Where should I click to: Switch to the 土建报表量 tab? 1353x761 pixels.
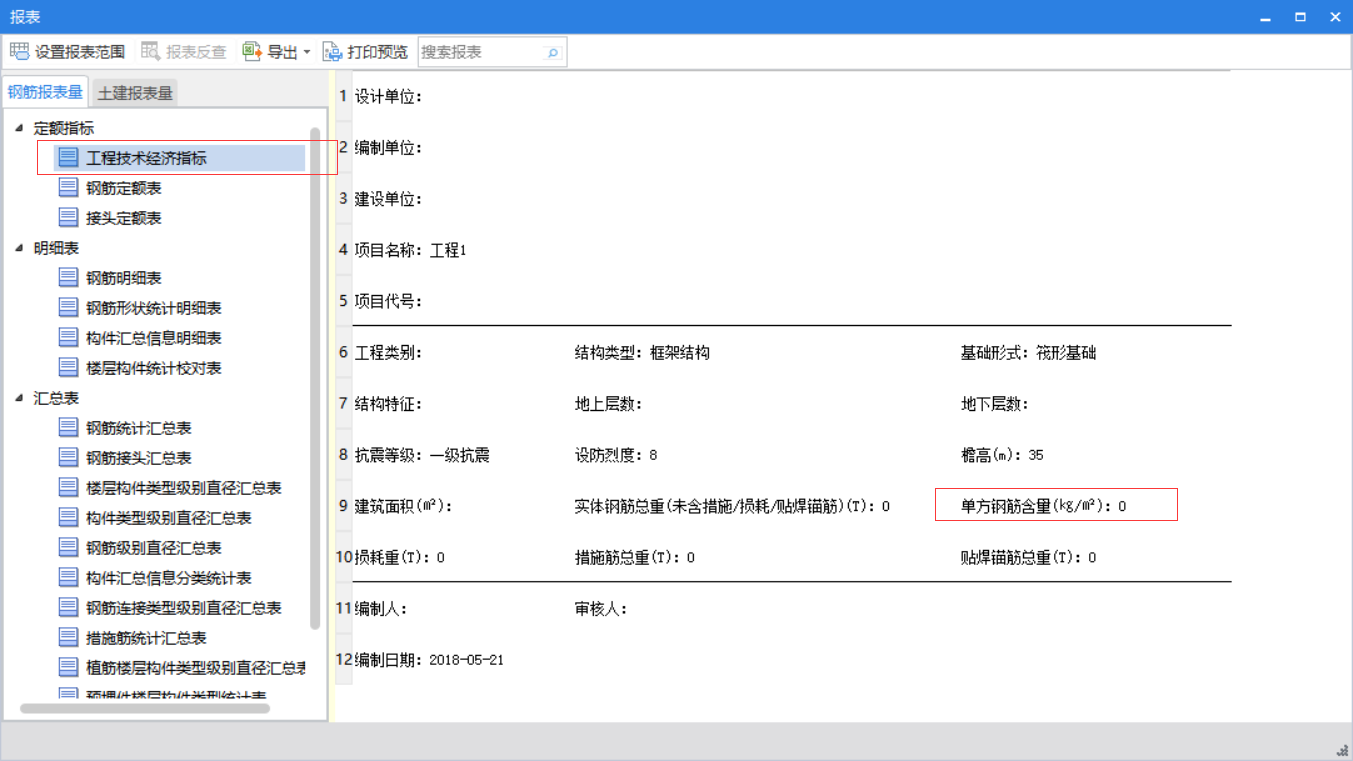pyautogui.click(x=135, y=93)
